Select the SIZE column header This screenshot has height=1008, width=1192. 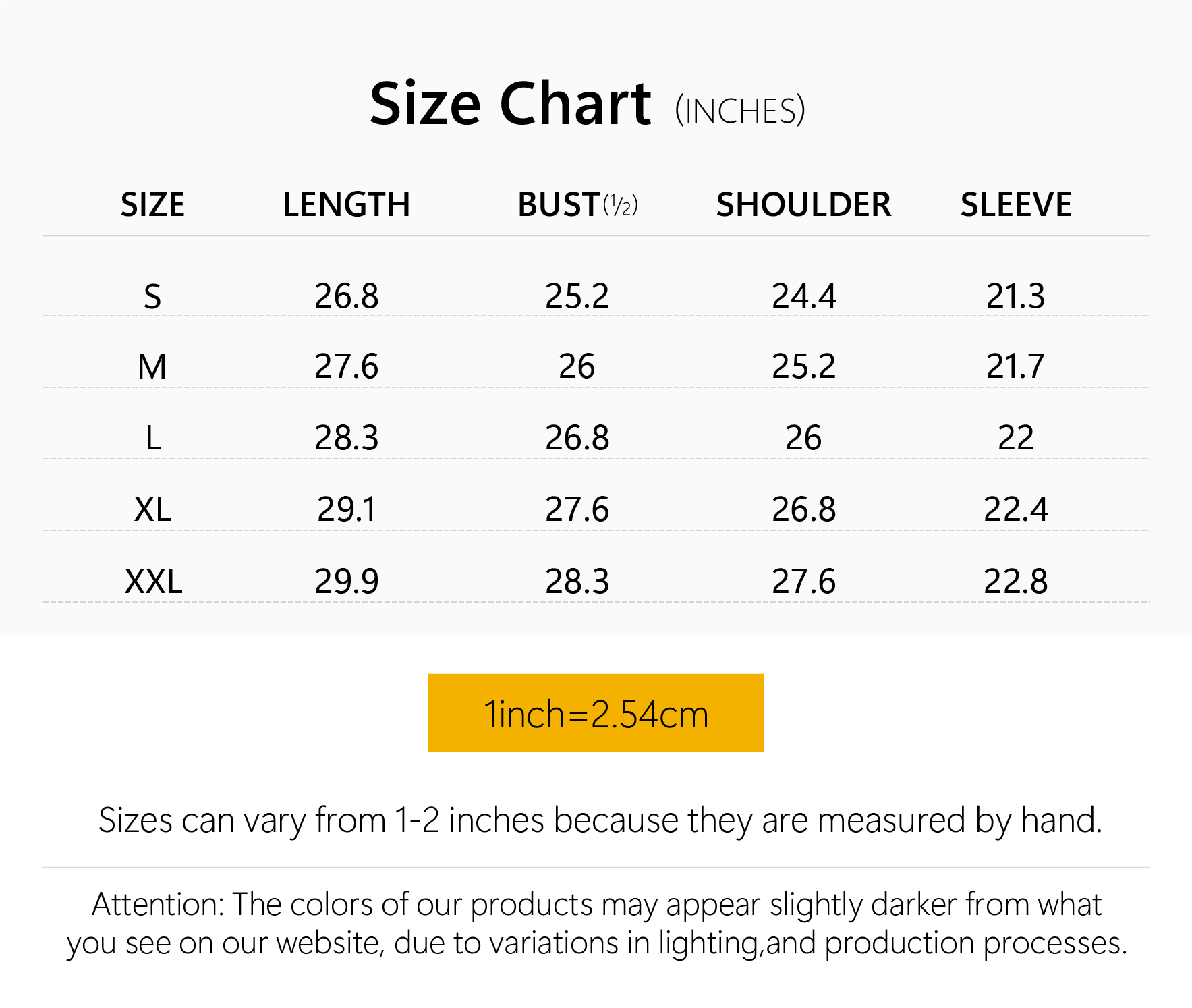click(x=152, y=204)
